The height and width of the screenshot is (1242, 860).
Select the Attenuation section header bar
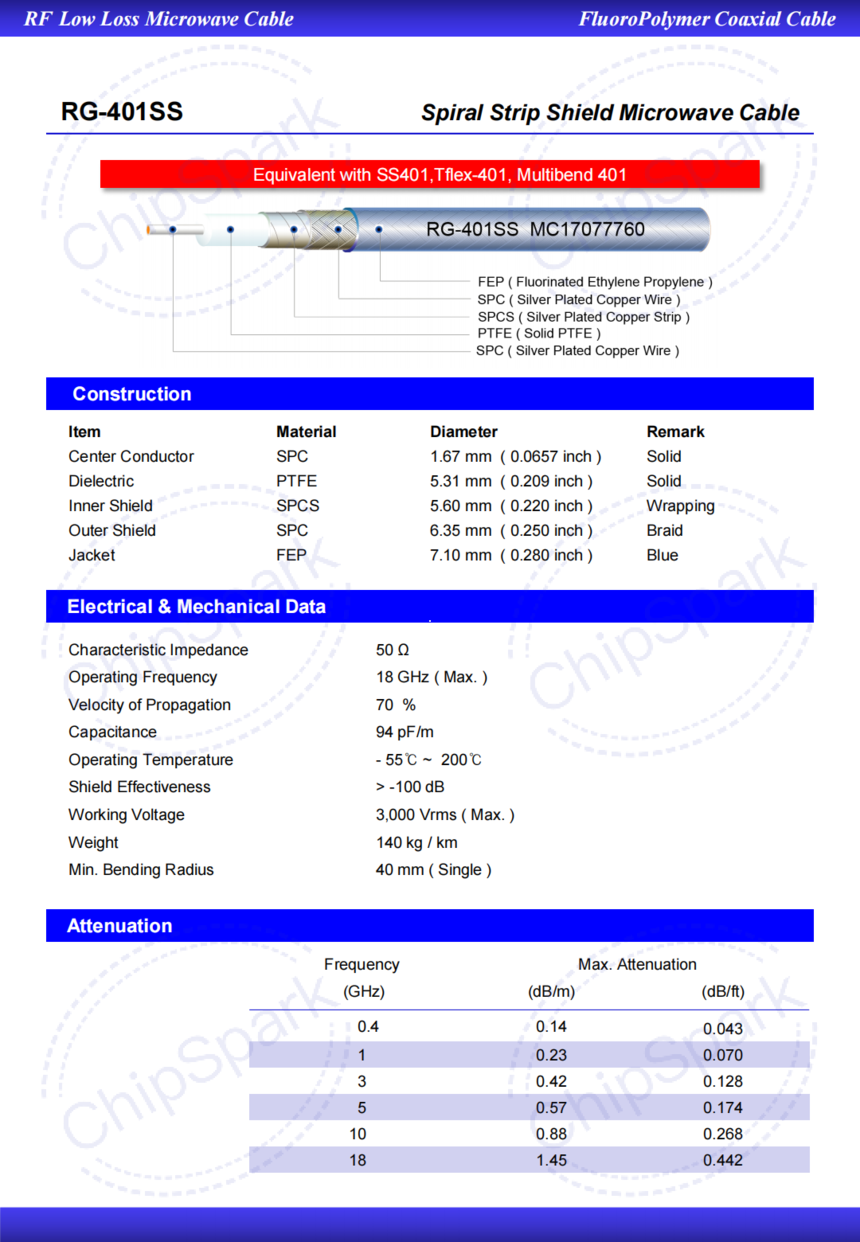tap(119, 925)
